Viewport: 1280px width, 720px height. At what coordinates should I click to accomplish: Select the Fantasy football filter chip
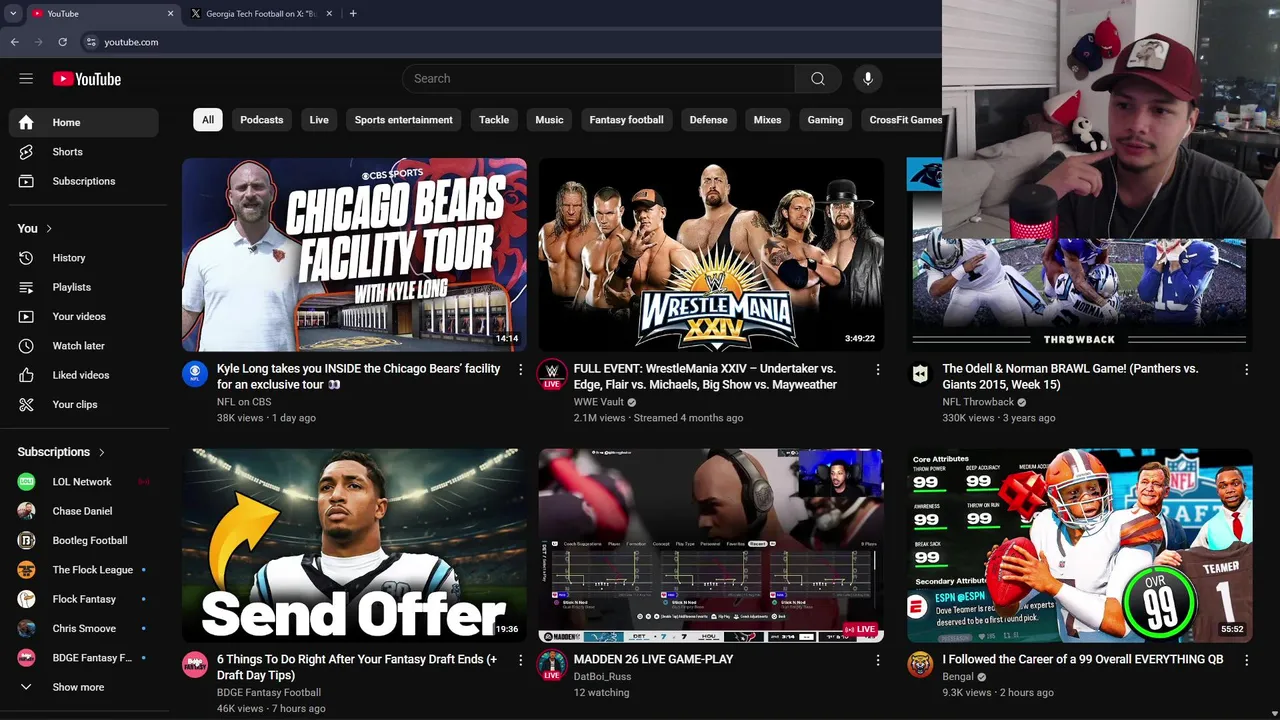626,120
